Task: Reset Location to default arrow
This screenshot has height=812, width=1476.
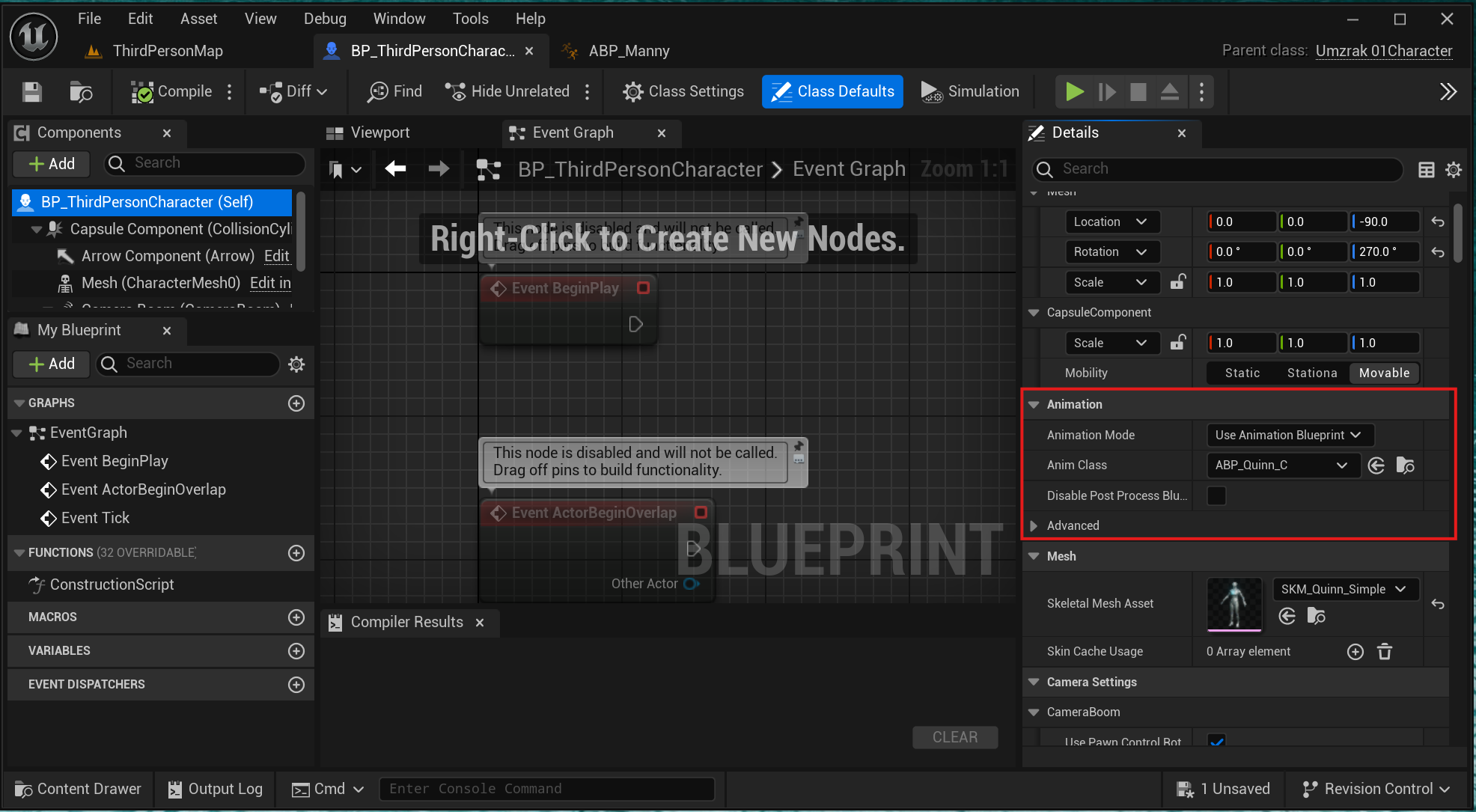Action: [1438, 222]
